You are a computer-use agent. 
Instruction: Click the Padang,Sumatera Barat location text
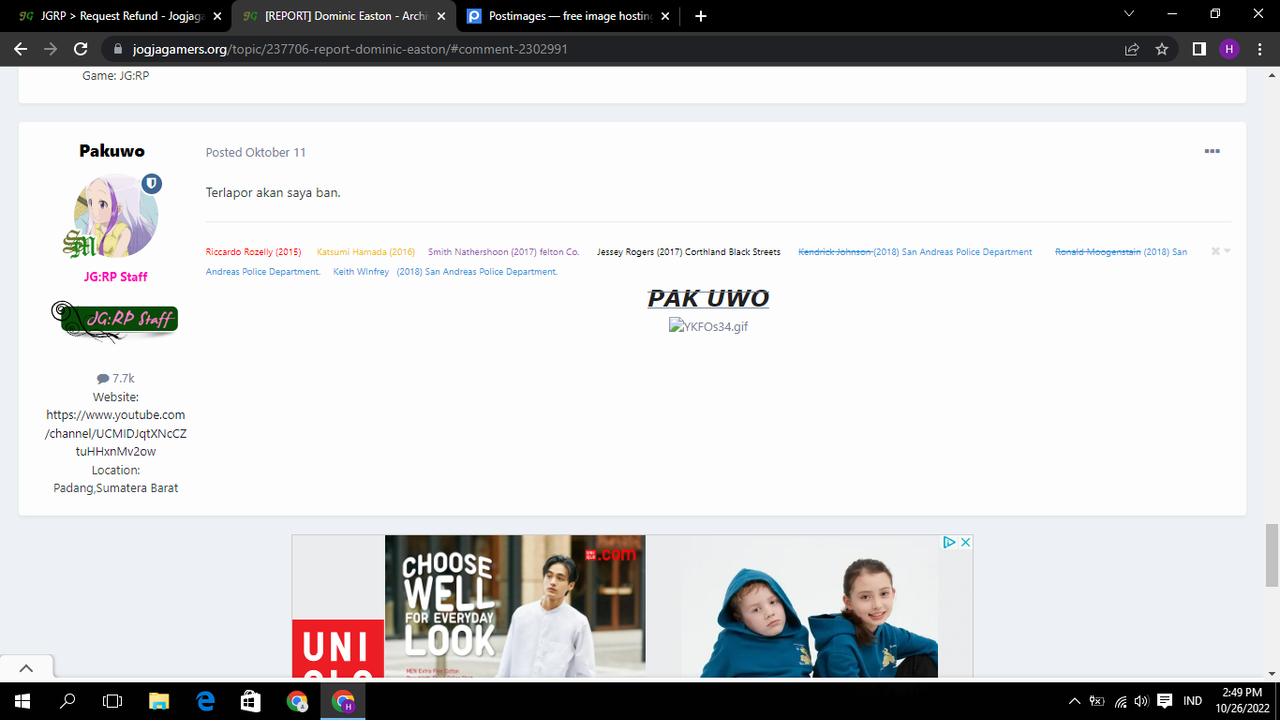point(116,488)
